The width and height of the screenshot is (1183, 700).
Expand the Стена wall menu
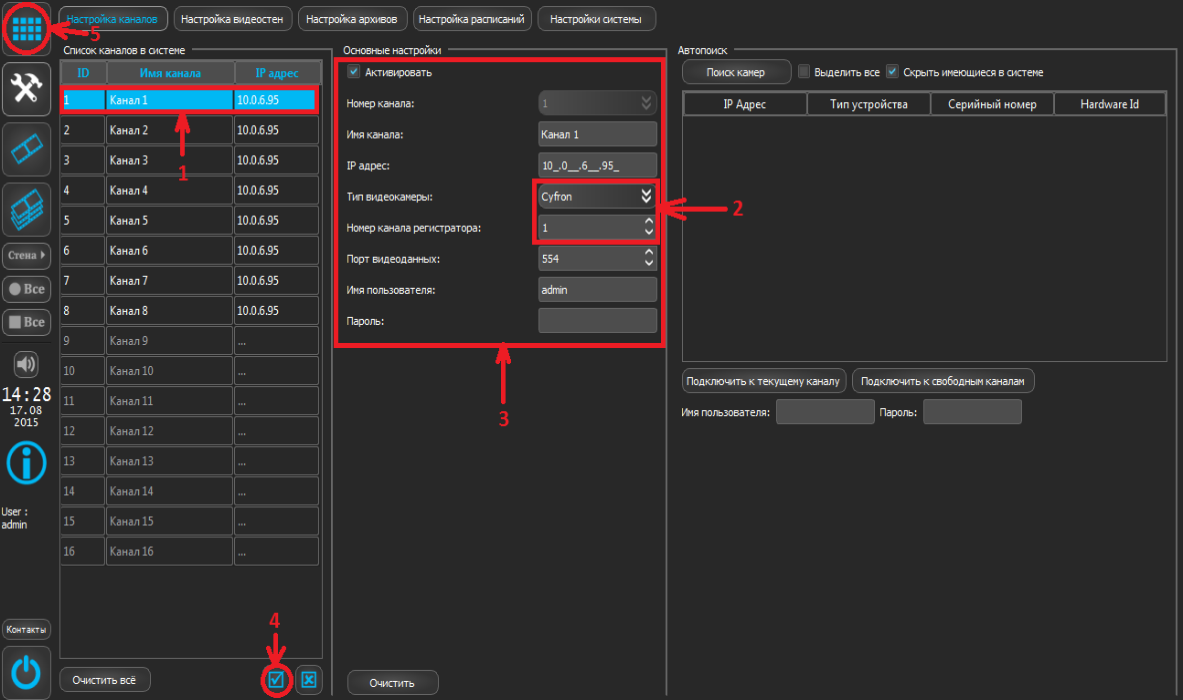point(27,256)
